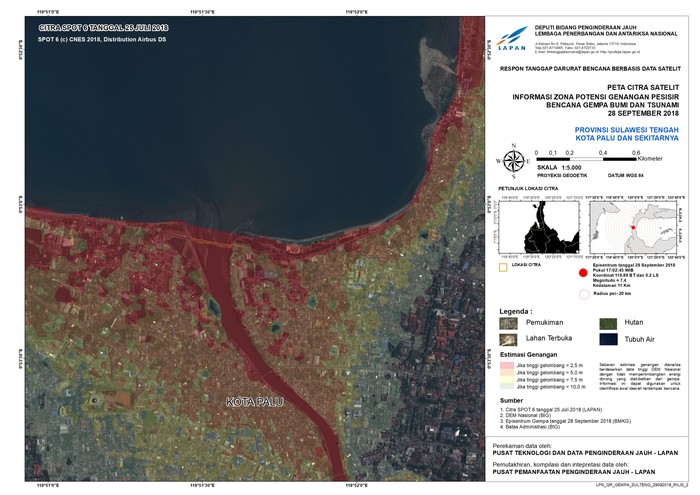700x495 pixels.
Task: Click the Lahan Terbuka legend image
Action: coord(509,340)
